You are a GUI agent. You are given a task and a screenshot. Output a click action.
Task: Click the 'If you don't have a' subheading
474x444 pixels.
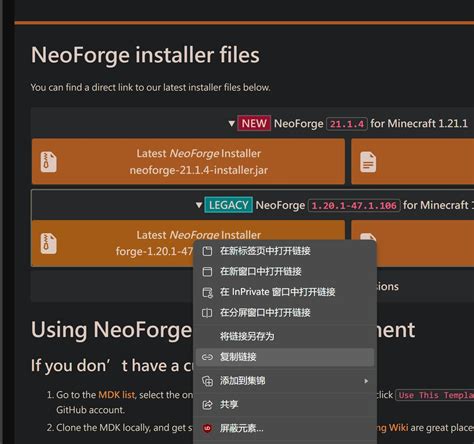tap(112, 366)
